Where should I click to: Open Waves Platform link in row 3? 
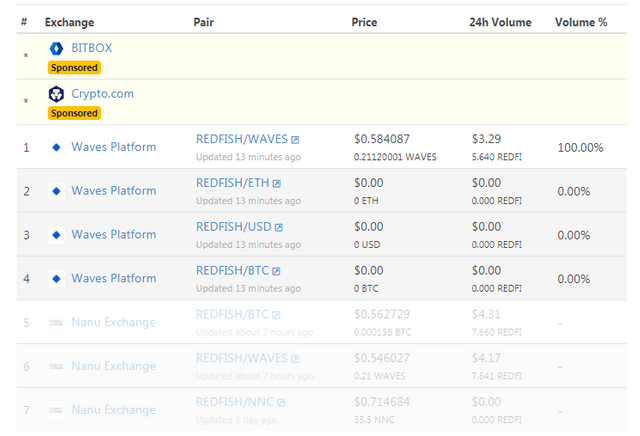(114, 235)
